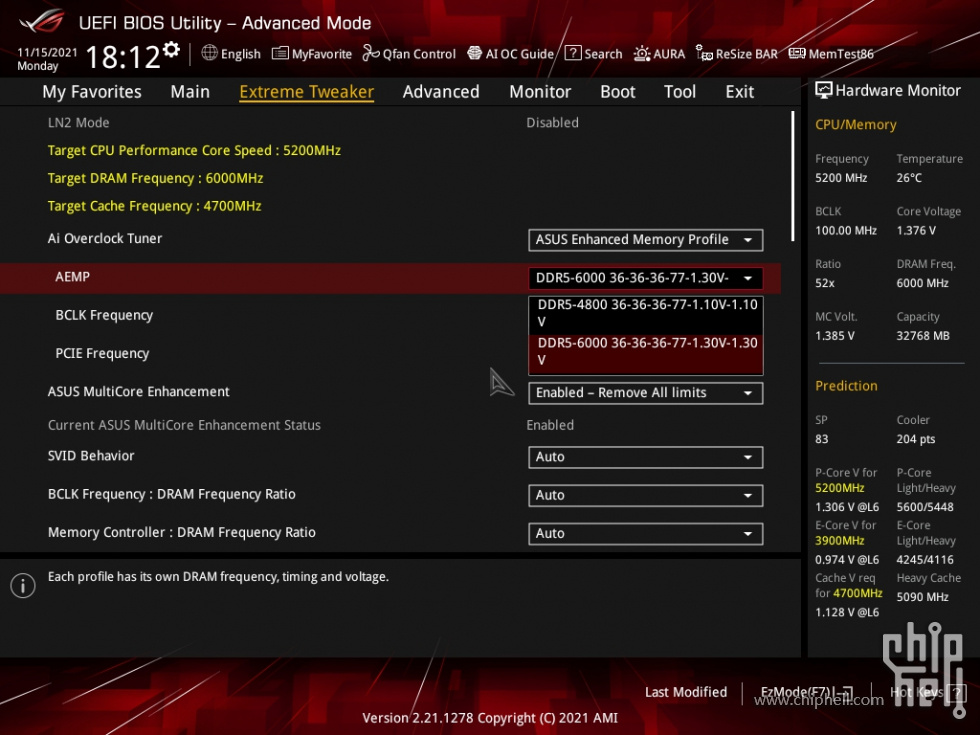The height and width of the screenshot is (735, 980).
Task: Select the BCLK Frequency row
Action: (x=104, y=316)
